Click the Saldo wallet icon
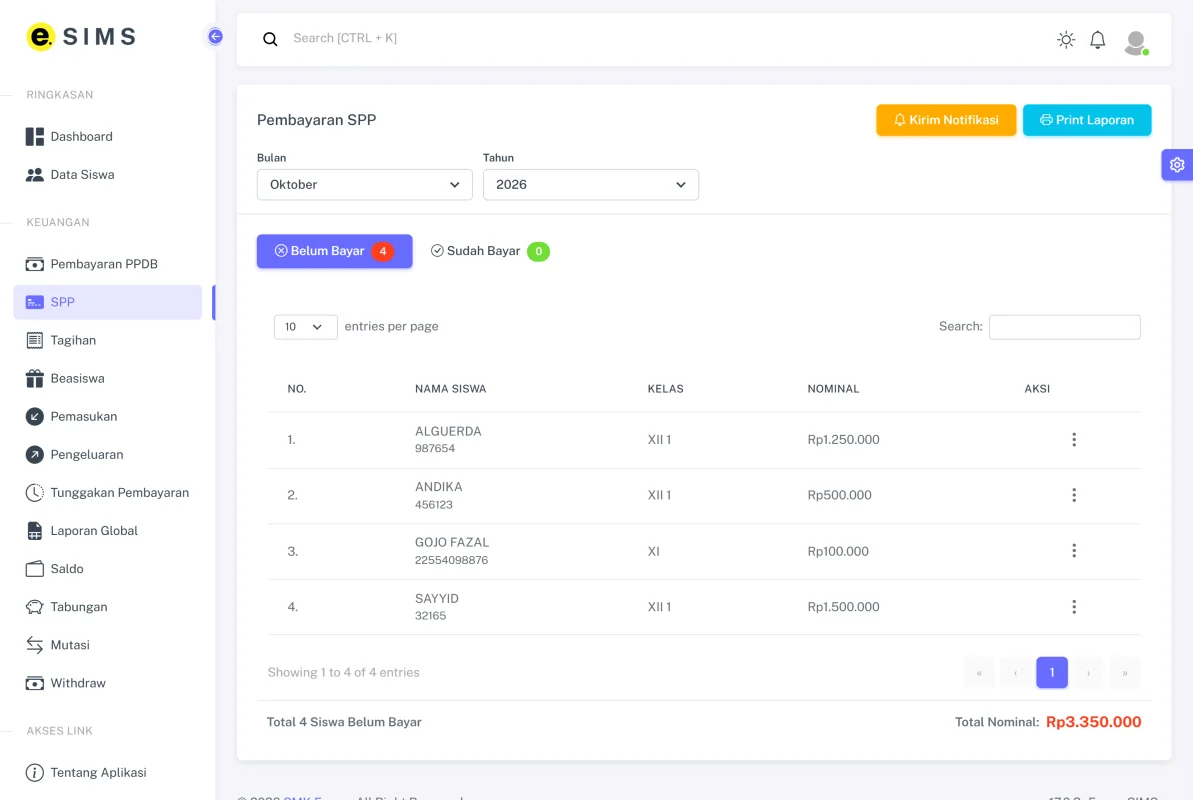Viewport: 1193px width, 800px height. point(34,569)
